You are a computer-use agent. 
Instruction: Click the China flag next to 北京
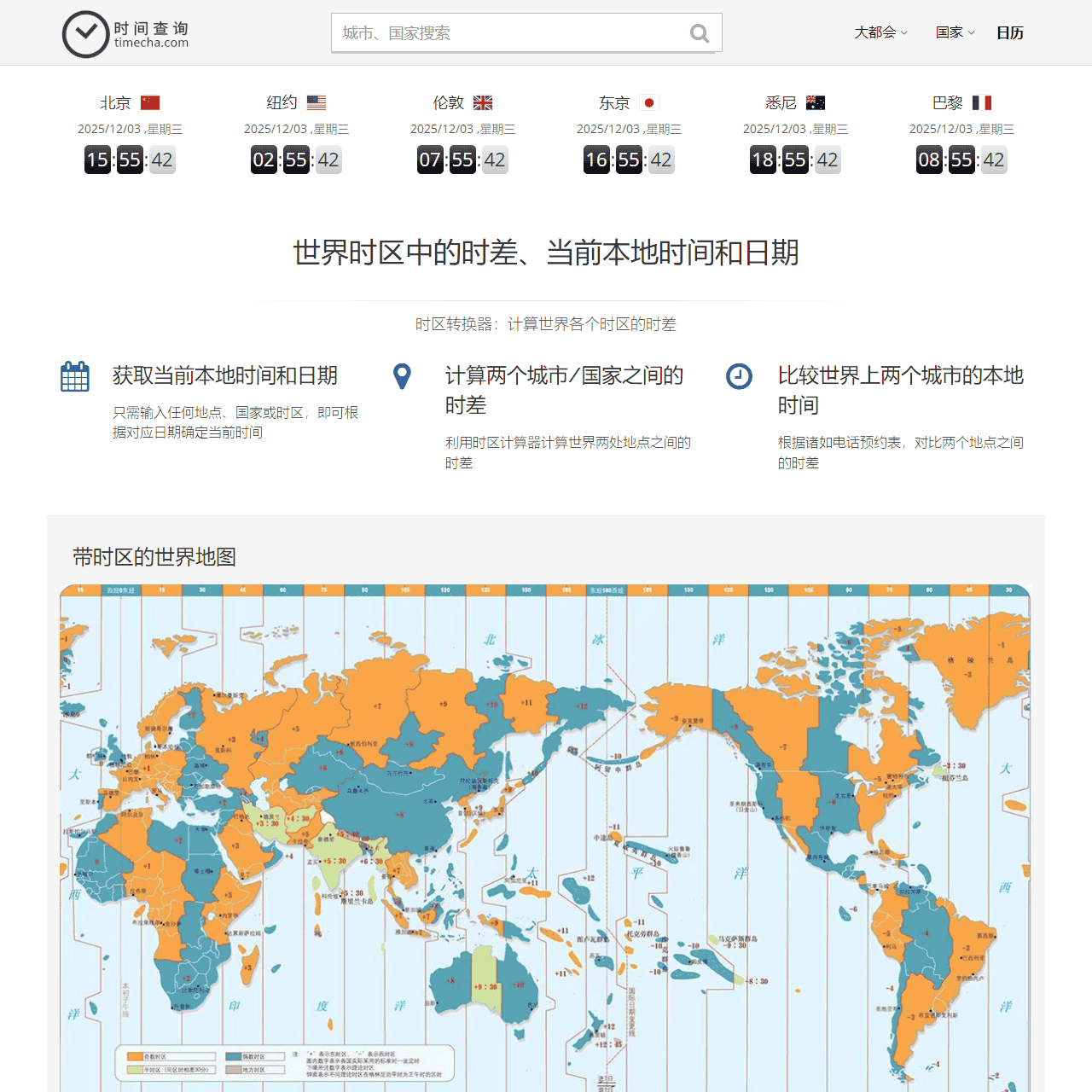point(150,102)
